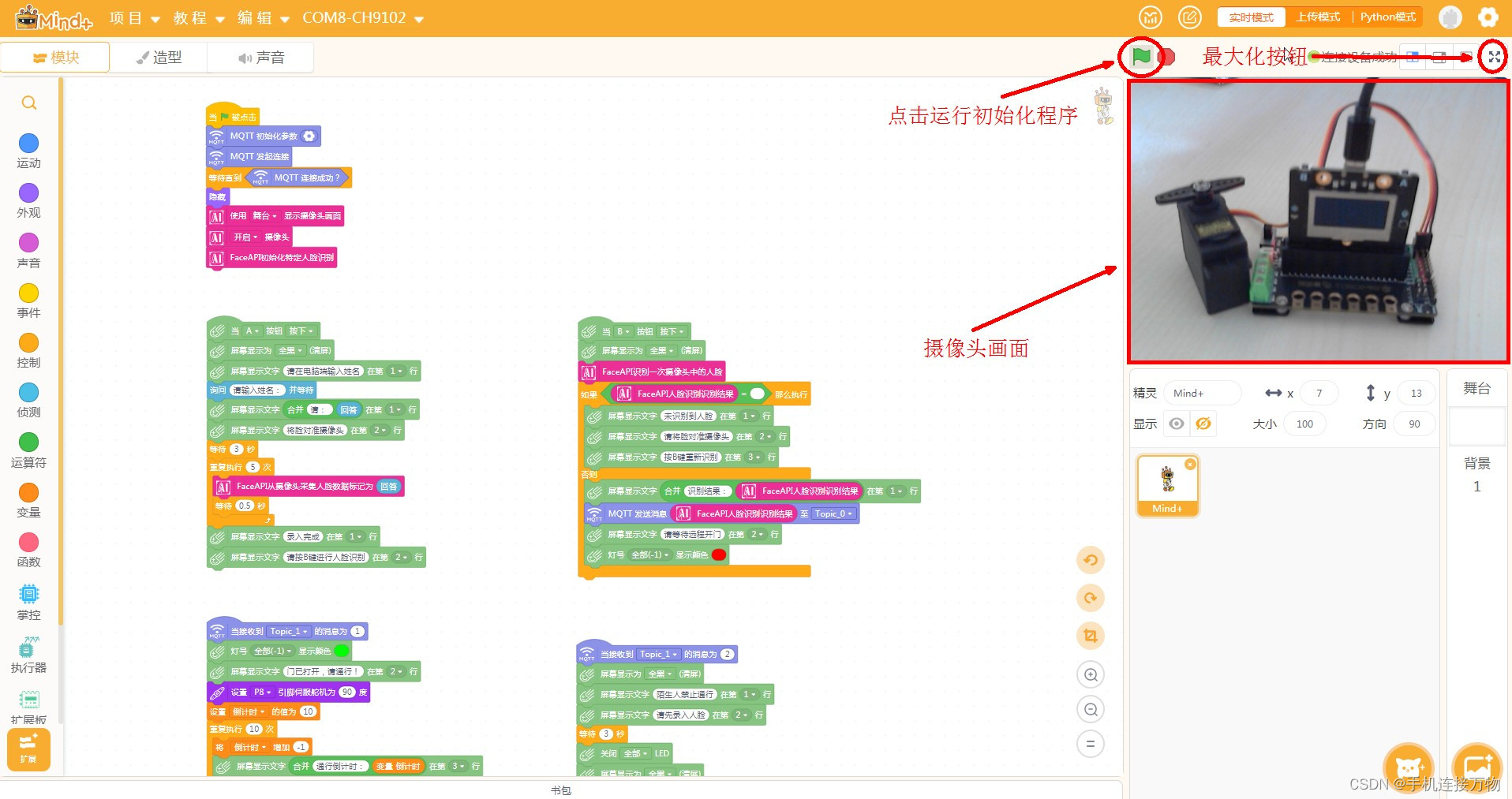The height and width of the screenshot is (799, 1512).
Task: Switch to Python模式 mode
Action: coord(1387,17)
